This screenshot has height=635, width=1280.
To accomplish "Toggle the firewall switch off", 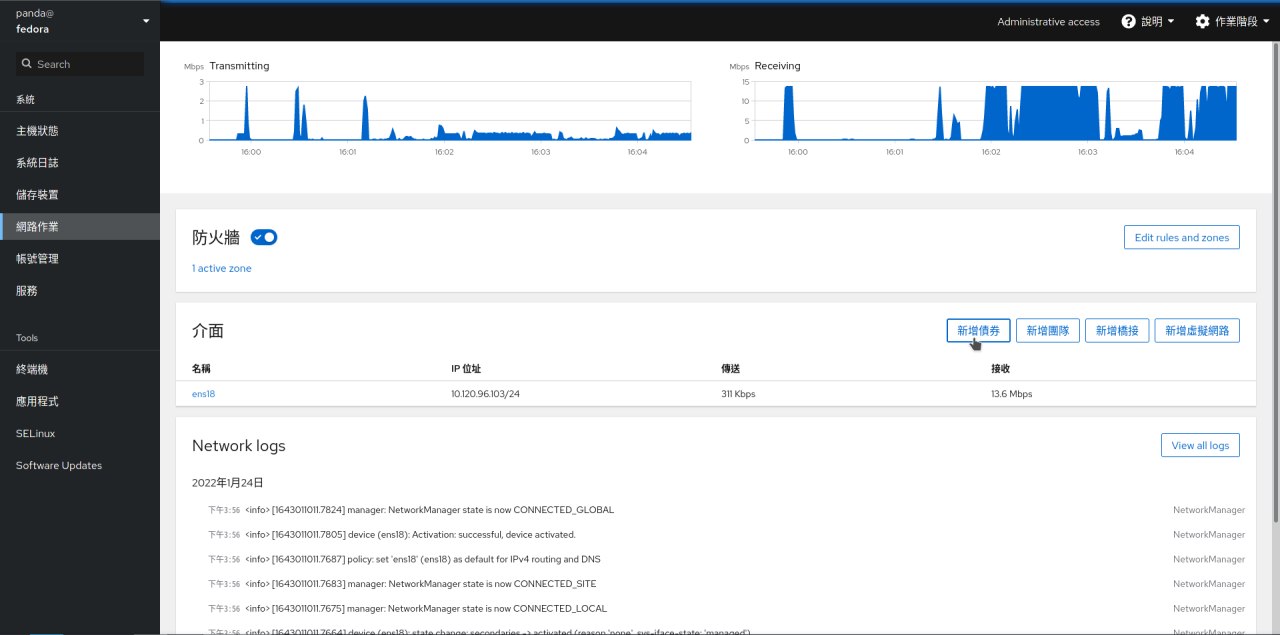I will (264, 237).
